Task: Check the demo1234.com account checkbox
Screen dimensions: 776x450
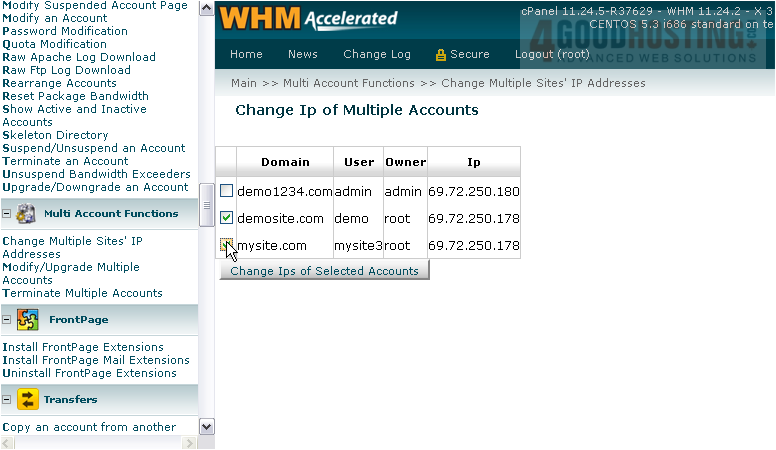Action: click(227, 191)
